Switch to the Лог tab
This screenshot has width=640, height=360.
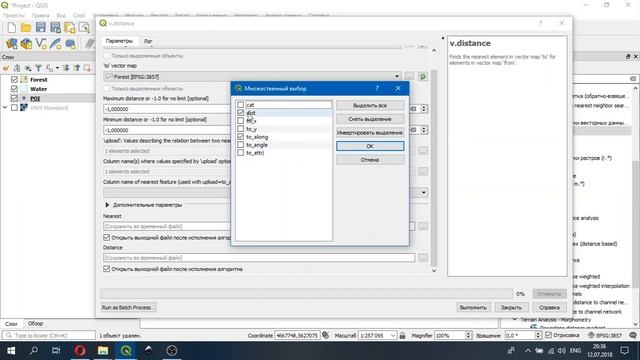pos(148,41)
